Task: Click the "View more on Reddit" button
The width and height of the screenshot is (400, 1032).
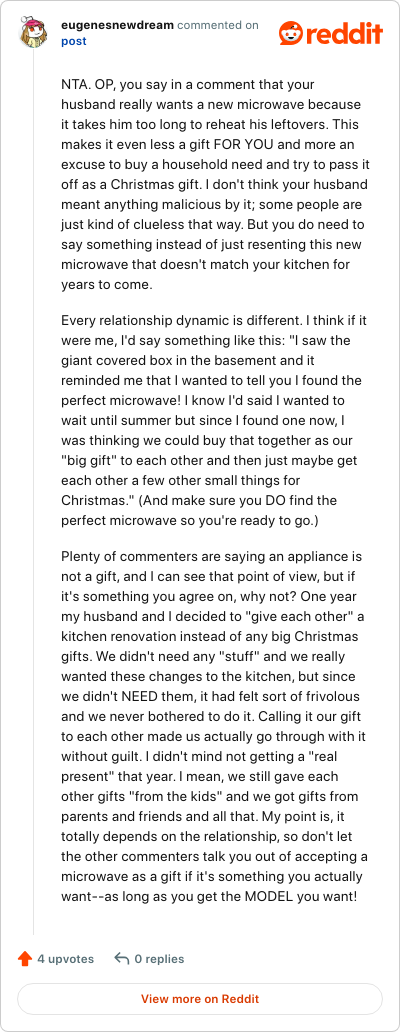Action: tap(200, 998)
